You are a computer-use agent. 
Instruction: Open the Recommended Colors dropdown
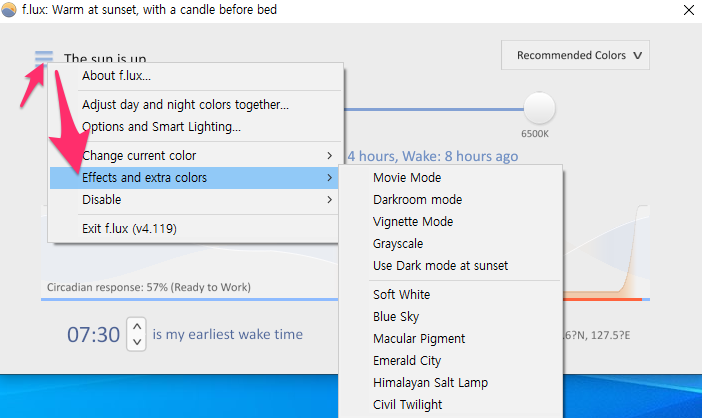575,55
